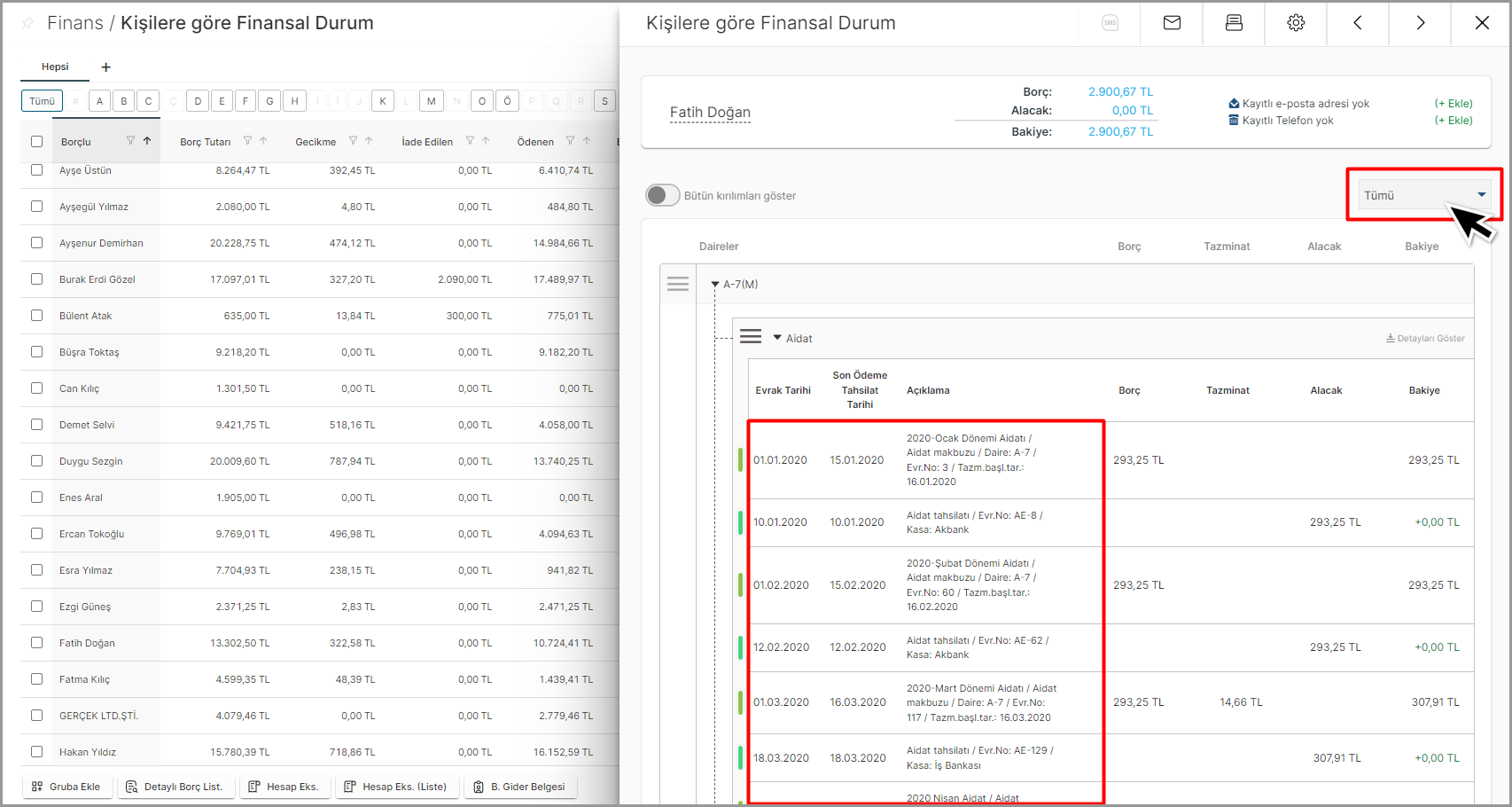Open the Borç Tutarı column filter icon

click(247, 141)
